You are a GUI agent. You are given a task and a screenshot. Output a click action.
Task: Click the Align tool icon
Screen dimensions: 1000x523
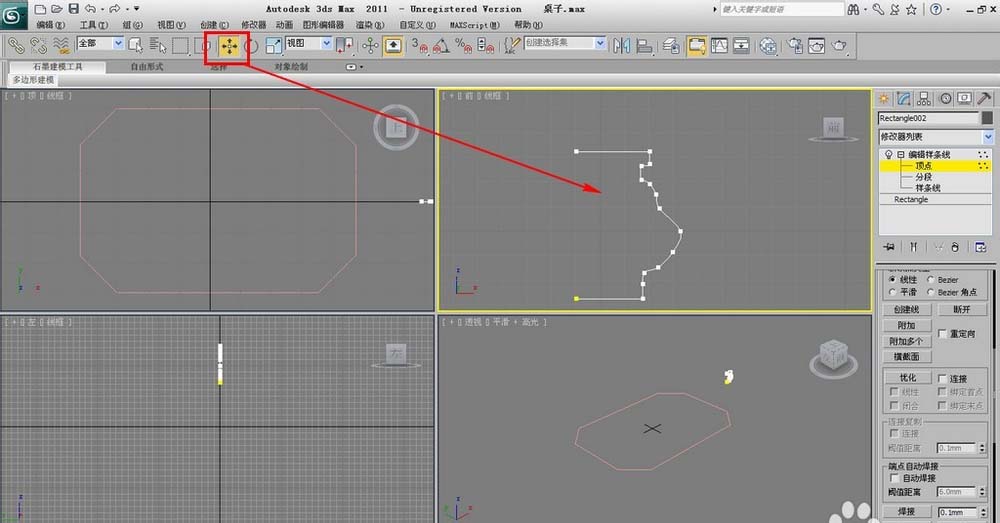645,45
